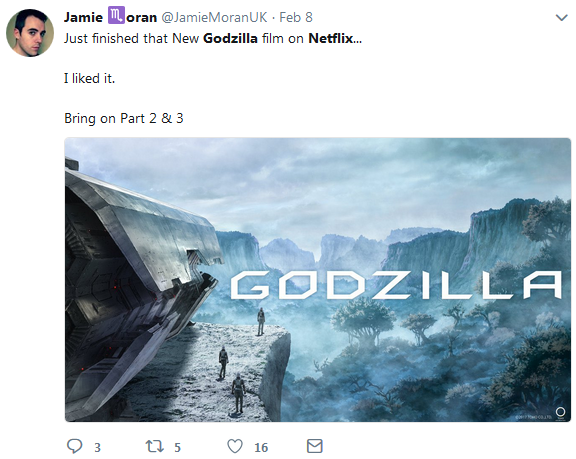Click the display name Jamie
Image resolution: width=576 pixels, height=459 pixels.
[x=83, y=17]
